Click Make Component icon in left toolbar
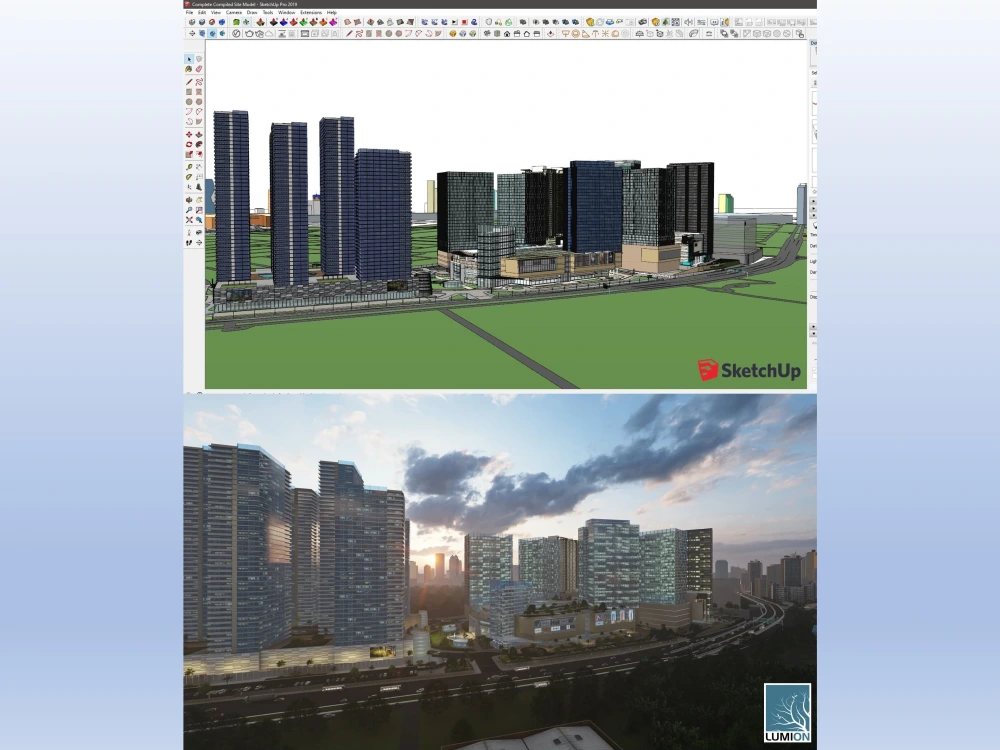 click(x=199, y=59)
